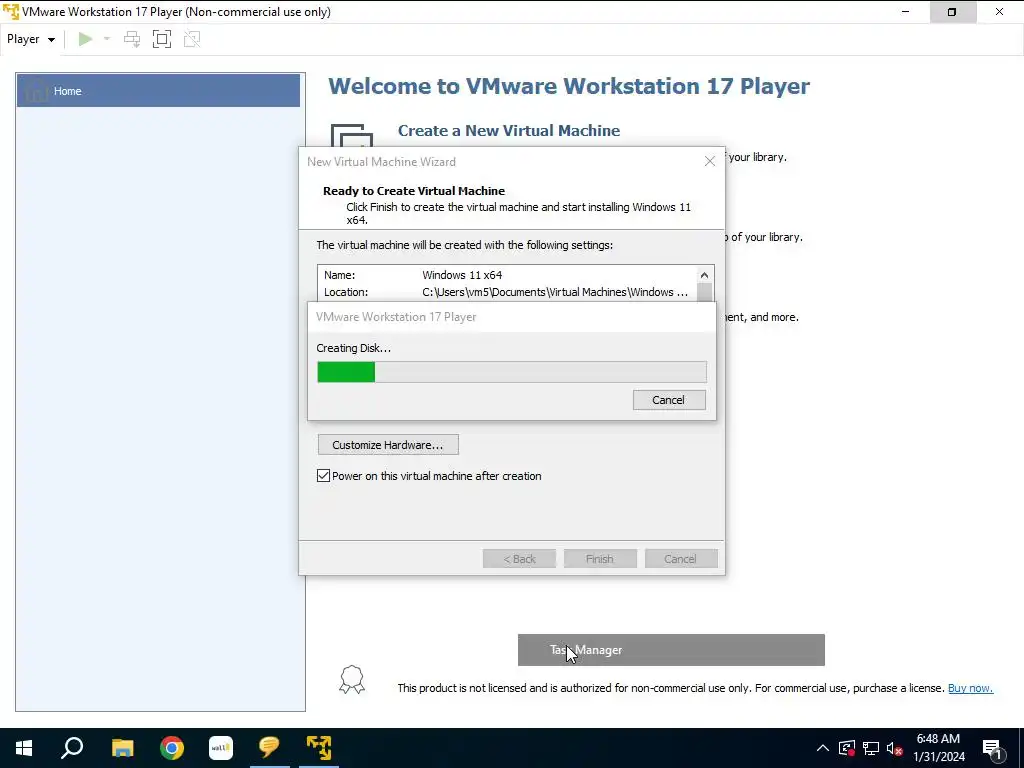Click the Creating Disk progress bar

(x=511, y=372)
